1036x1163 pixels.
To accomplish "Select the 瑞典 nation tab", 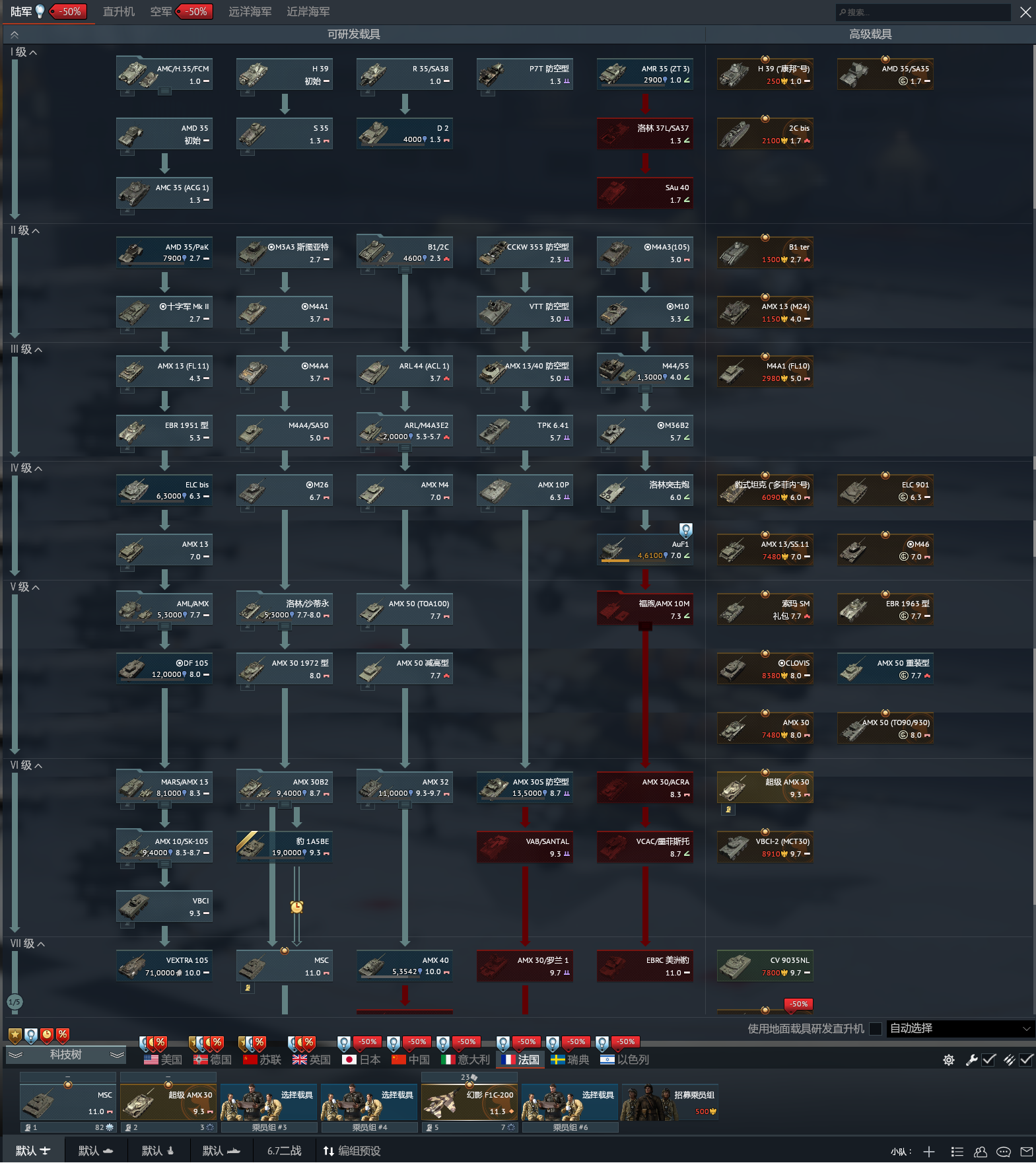I will 570,1060.
